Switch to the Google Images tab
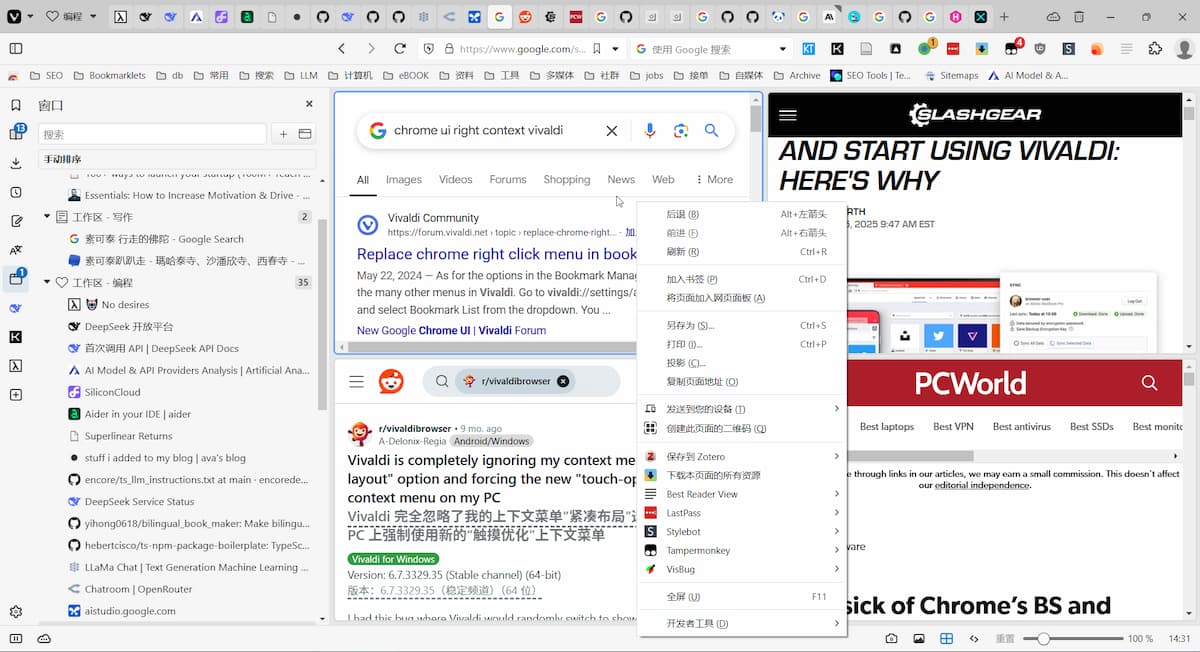The image size is (1200, 652). pyautogui.click(x=404, y=180)
